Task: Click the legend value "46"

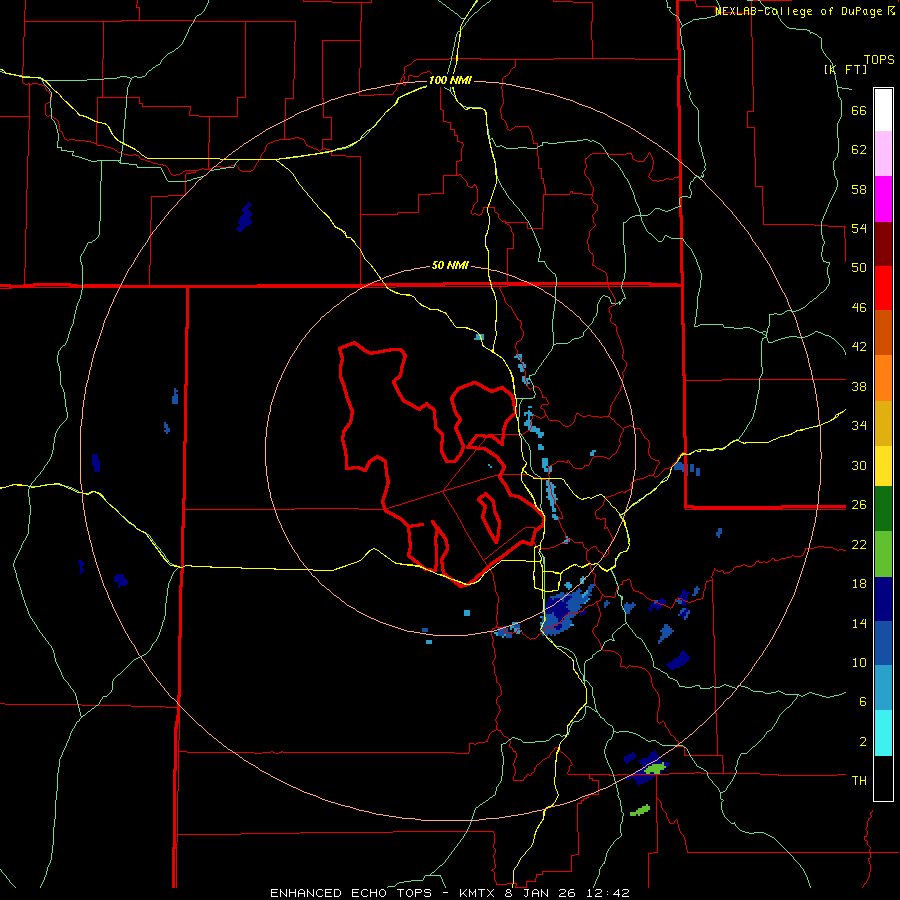Action: tap(859, 308)
